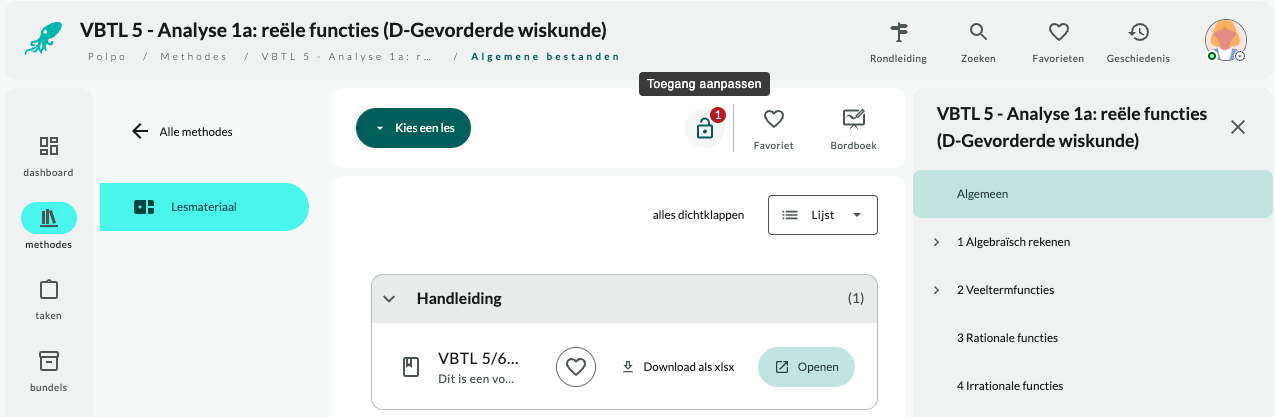Screen dimensions: 1275x417
Task: Click Download als xlsx link
Action: click(678, 367)
